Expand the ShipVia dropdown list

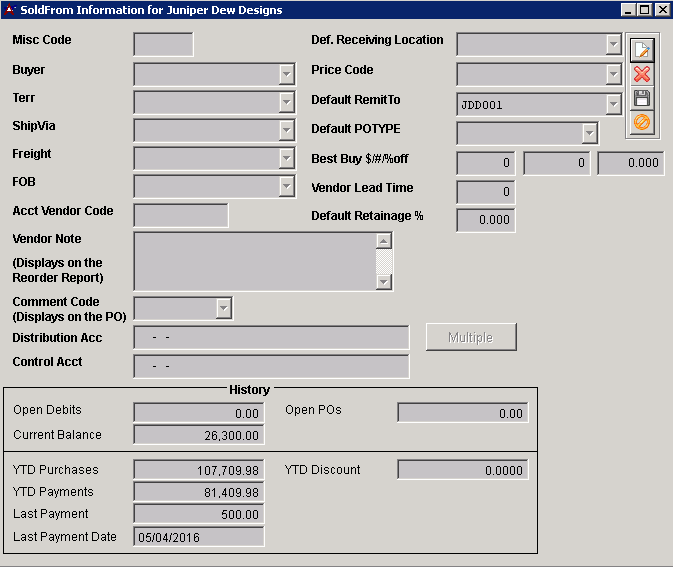point(286,131)
